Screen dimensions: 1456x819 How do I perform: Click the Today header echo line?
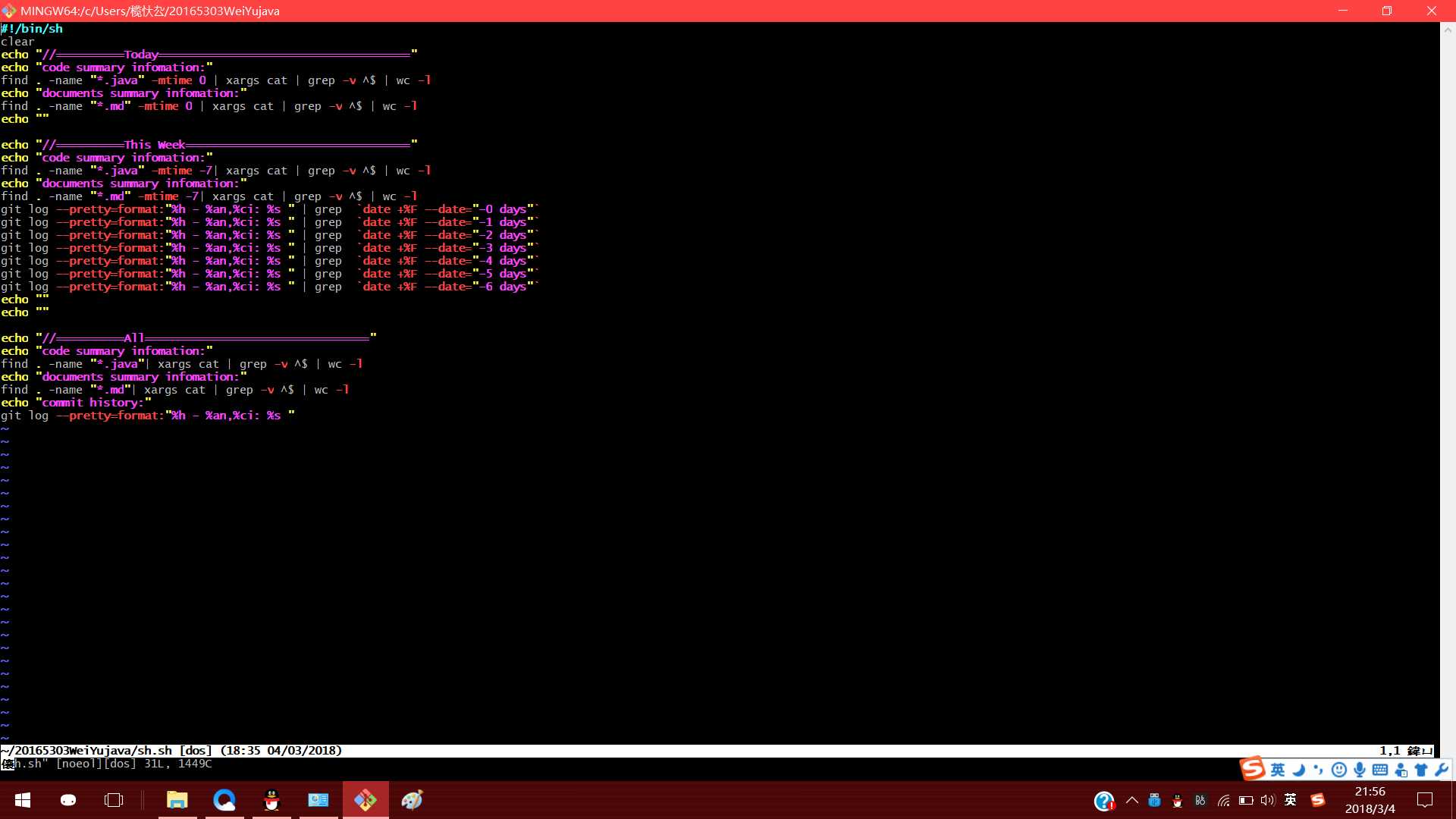click(x=209, y=55)
